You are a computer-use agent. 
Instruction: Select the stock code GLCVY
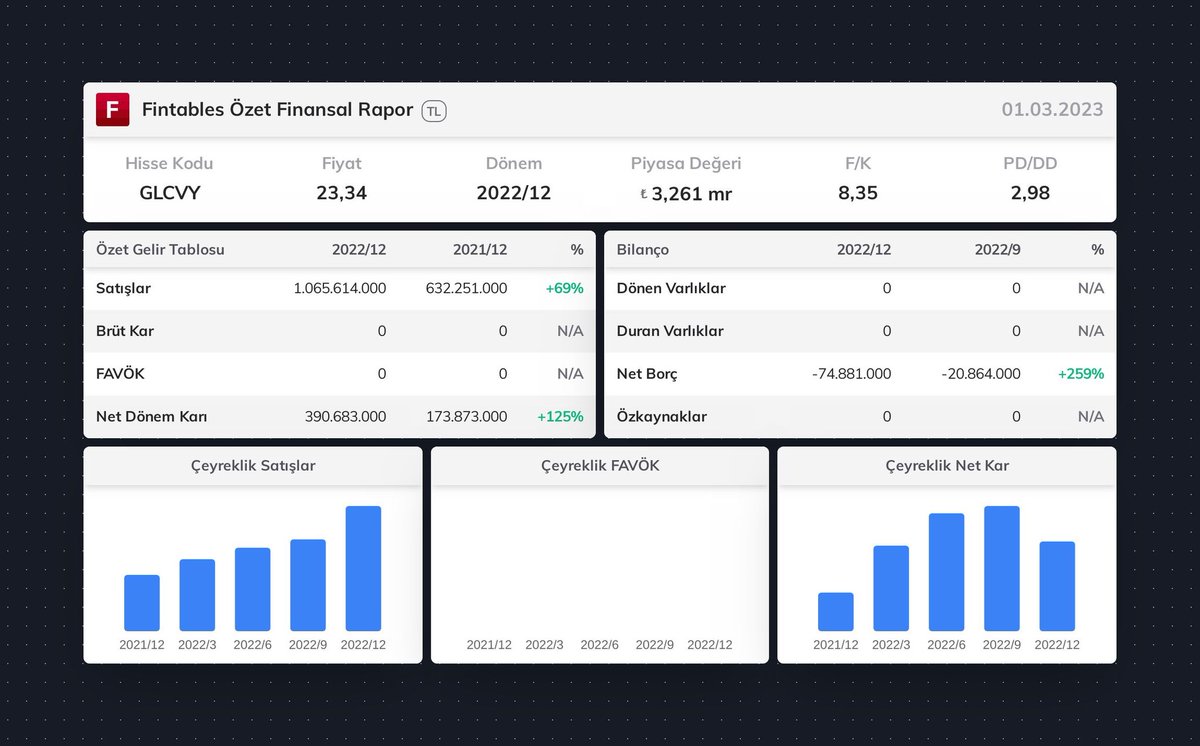pyautogui.click(x=170, y=193)
